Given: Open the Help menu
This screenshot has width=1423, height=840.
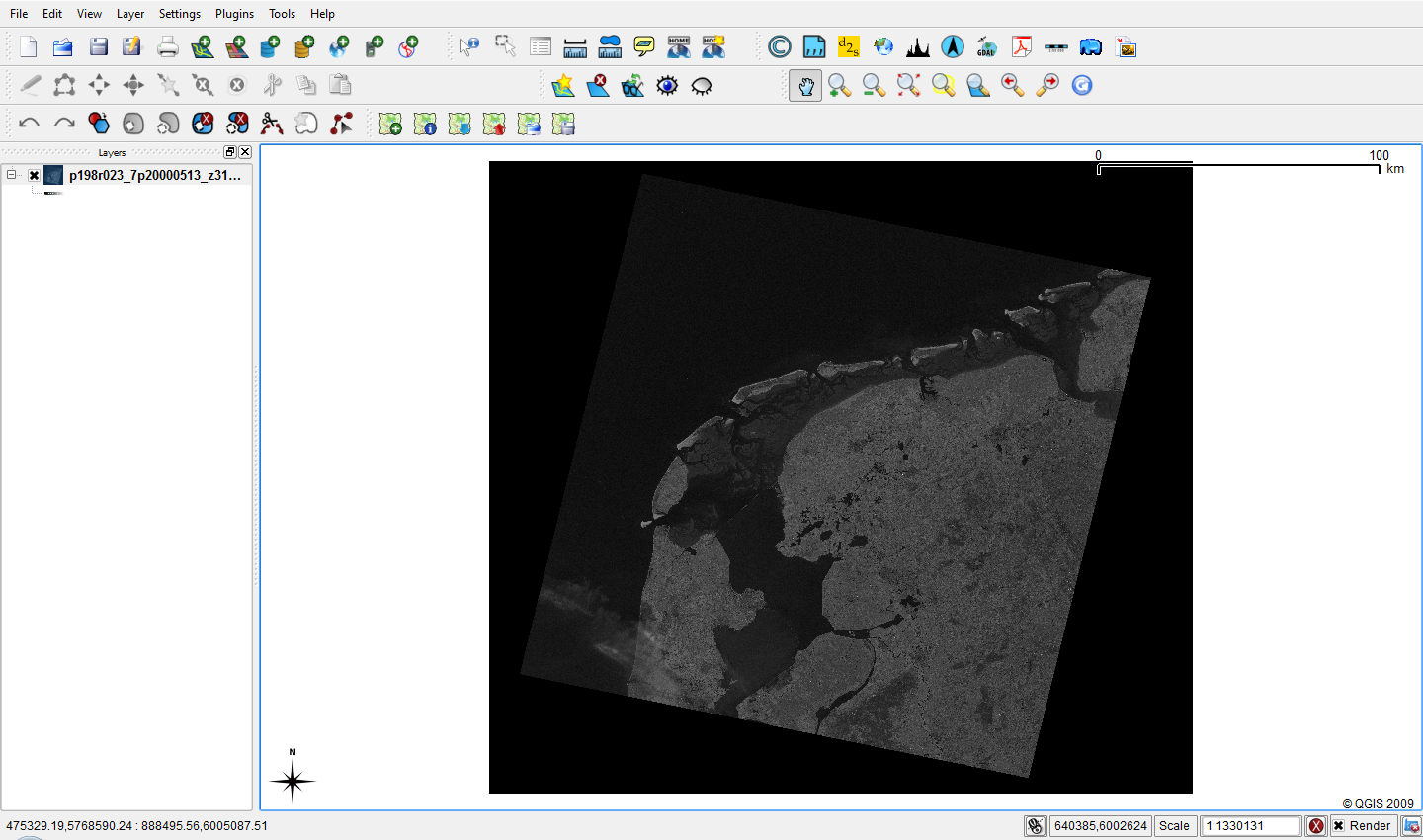Looking at the screenshot, I should tap(322, 14).
